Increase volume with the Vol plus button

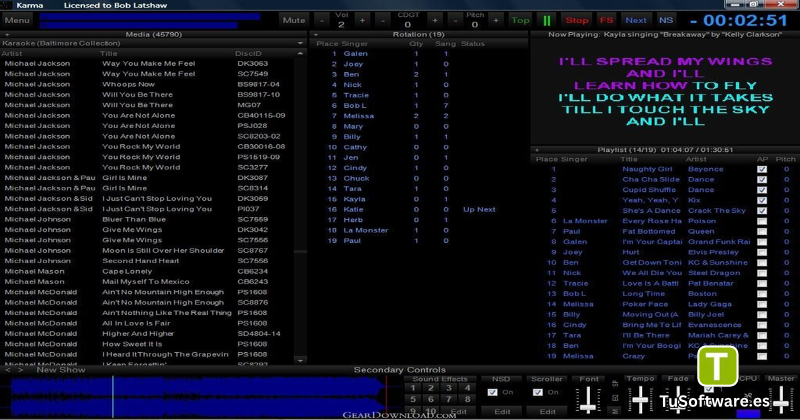(362, 20)
